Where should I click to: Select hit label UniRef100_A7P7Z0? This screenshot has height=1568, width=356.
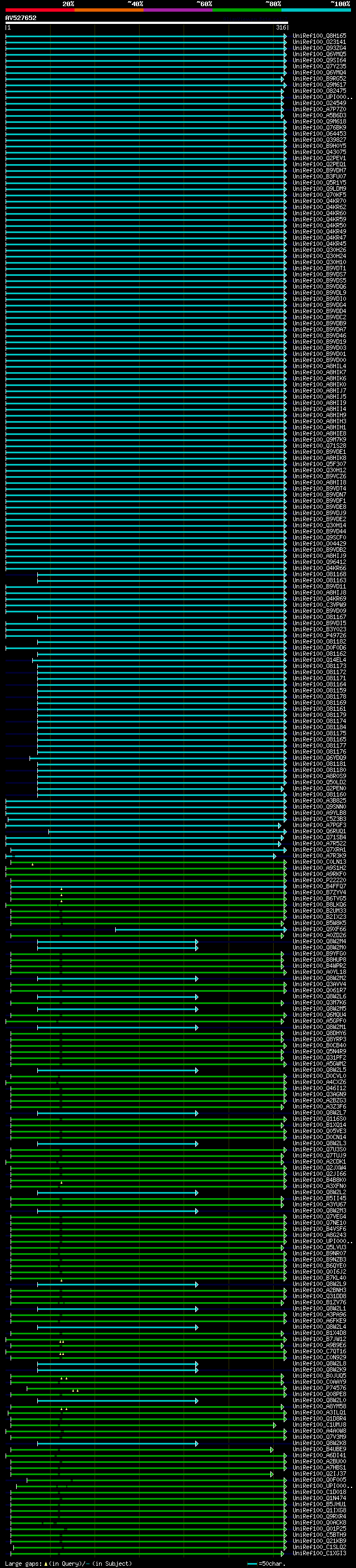click(x=319, y=109)
